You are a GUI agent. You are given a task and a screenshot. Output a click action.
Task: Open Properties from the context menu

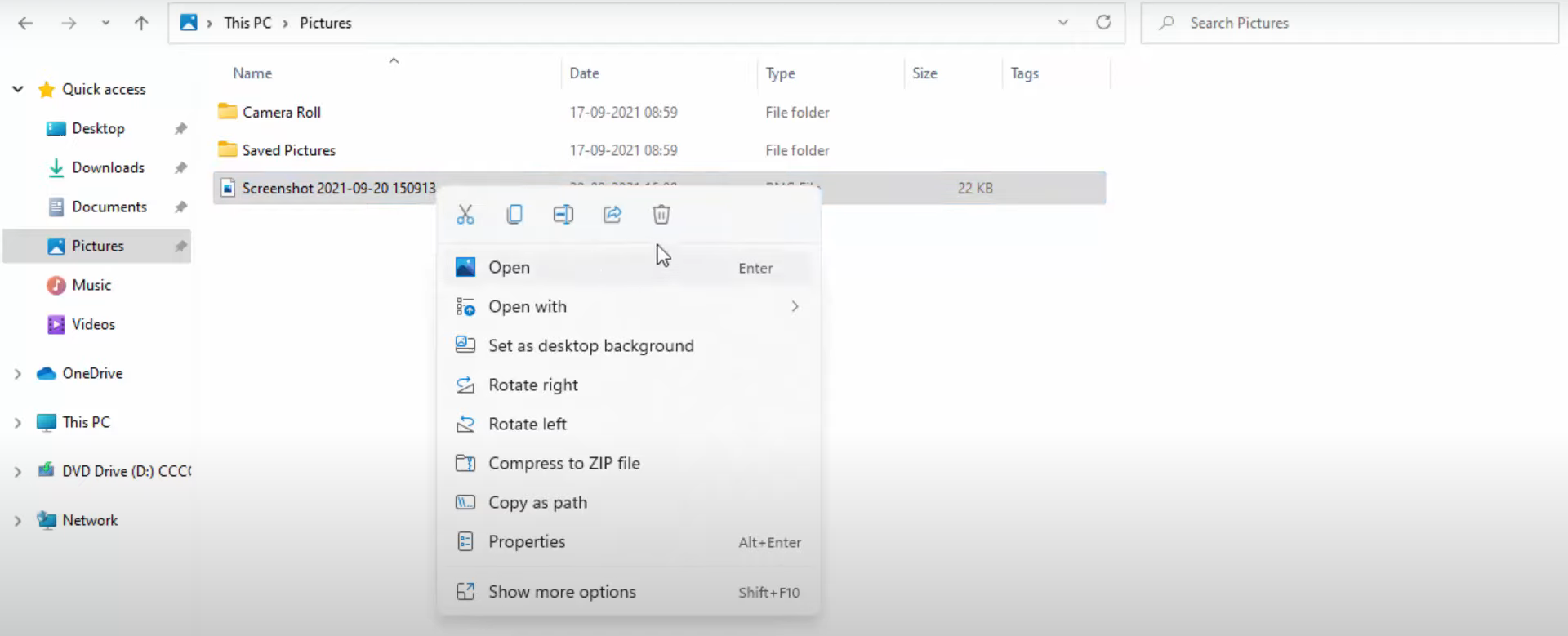point(527,542)
